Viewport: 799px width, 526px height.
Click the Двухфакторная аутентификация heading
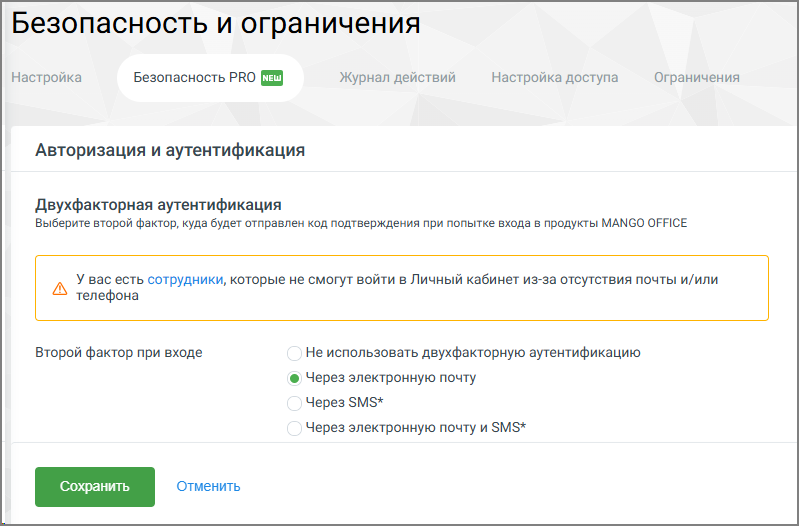tap(158, 204)
